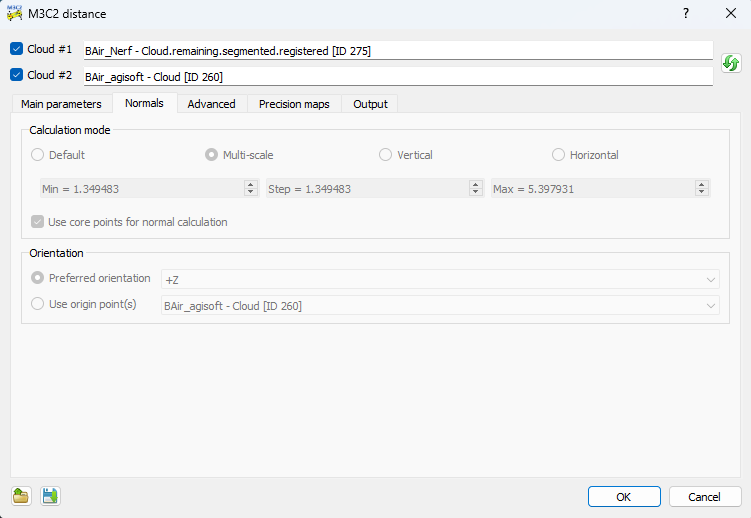Click the M3C2 title bar icon
751x518 pixels.
point(15,14)
